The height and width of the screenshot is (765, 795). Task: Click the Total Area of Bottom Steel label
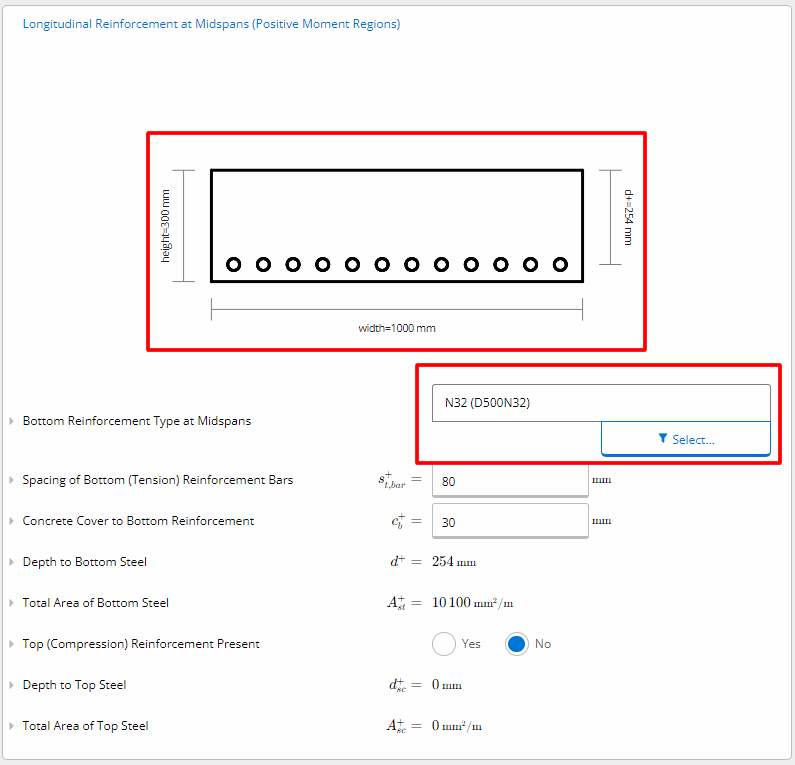pos(96,603)
